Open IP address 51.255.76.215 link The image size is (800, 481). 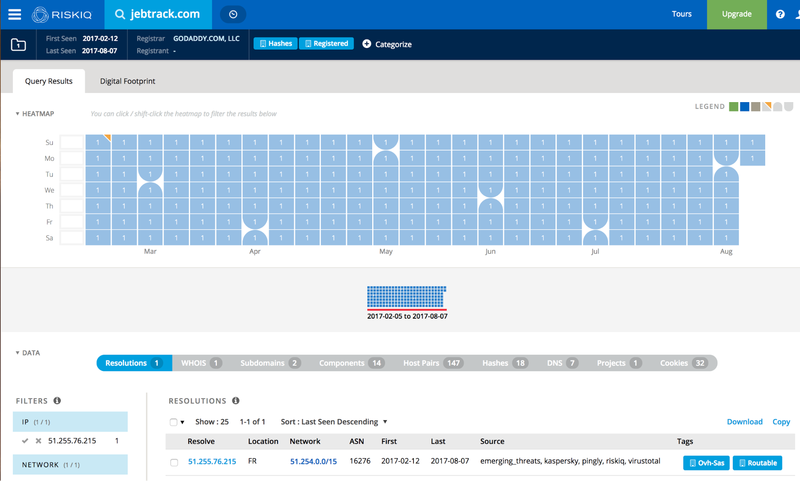point(212,462)
